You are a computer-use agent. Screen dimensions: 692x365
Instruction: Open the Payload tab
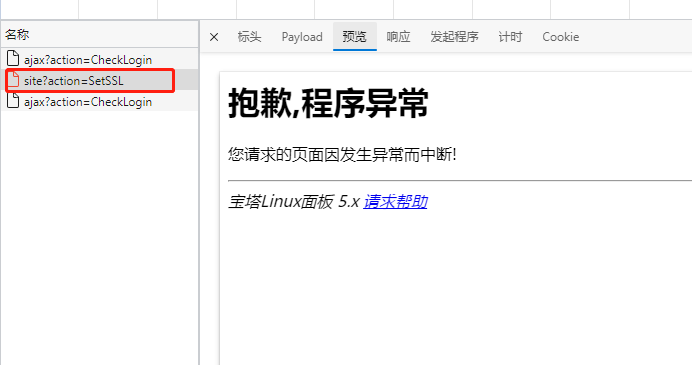click(x=302, y=37)
